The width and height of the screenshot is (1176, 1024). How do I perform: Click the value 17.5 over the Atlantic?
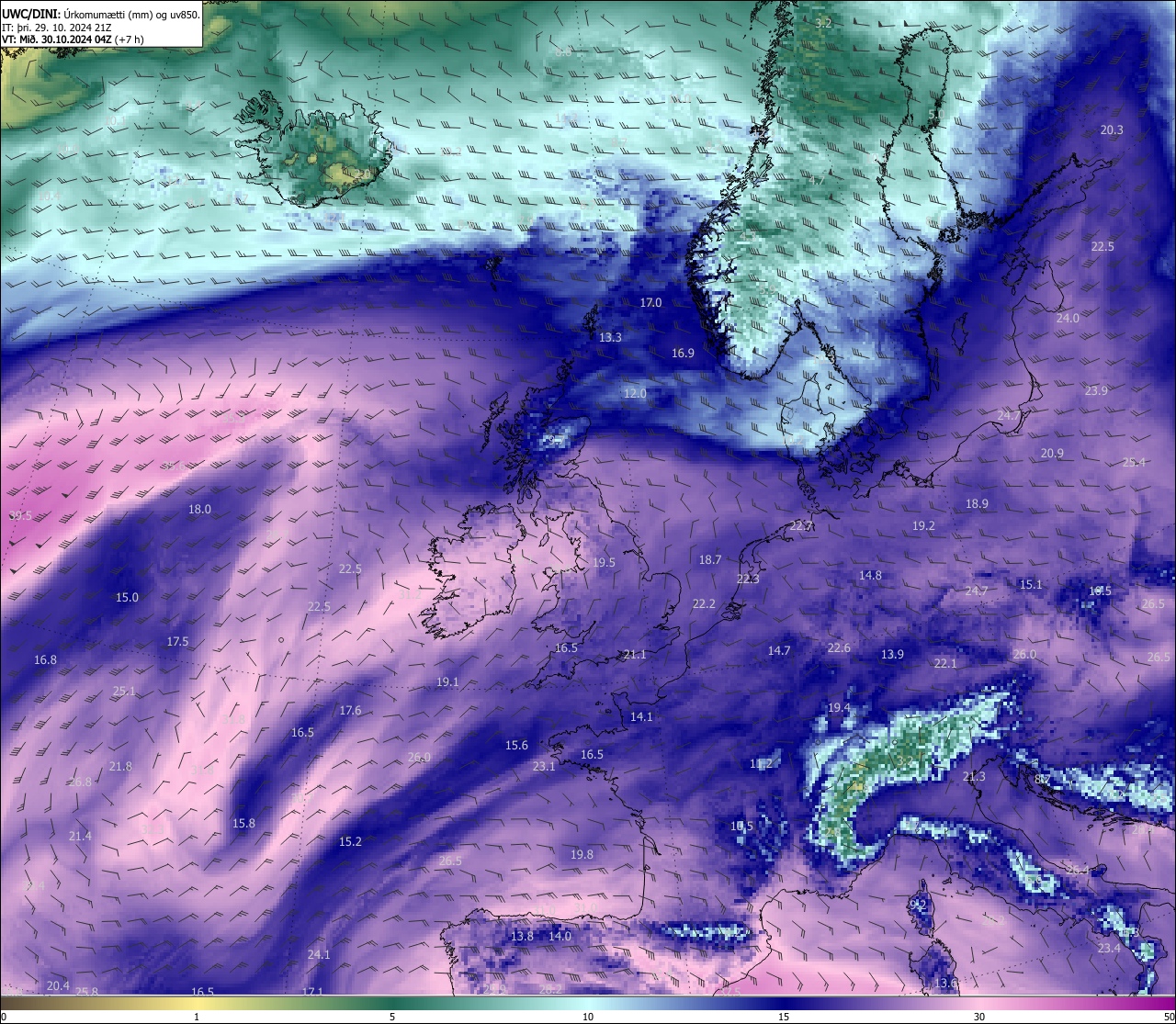177,641
